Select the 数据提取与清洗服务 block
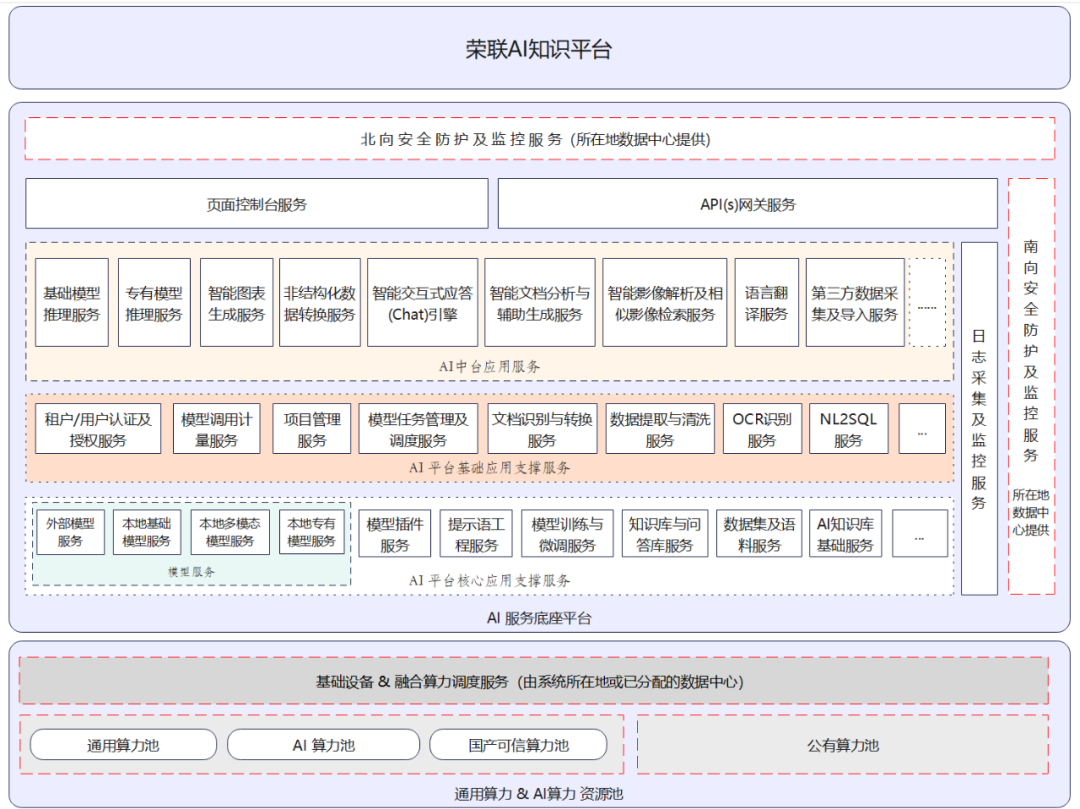 point(660,428)
